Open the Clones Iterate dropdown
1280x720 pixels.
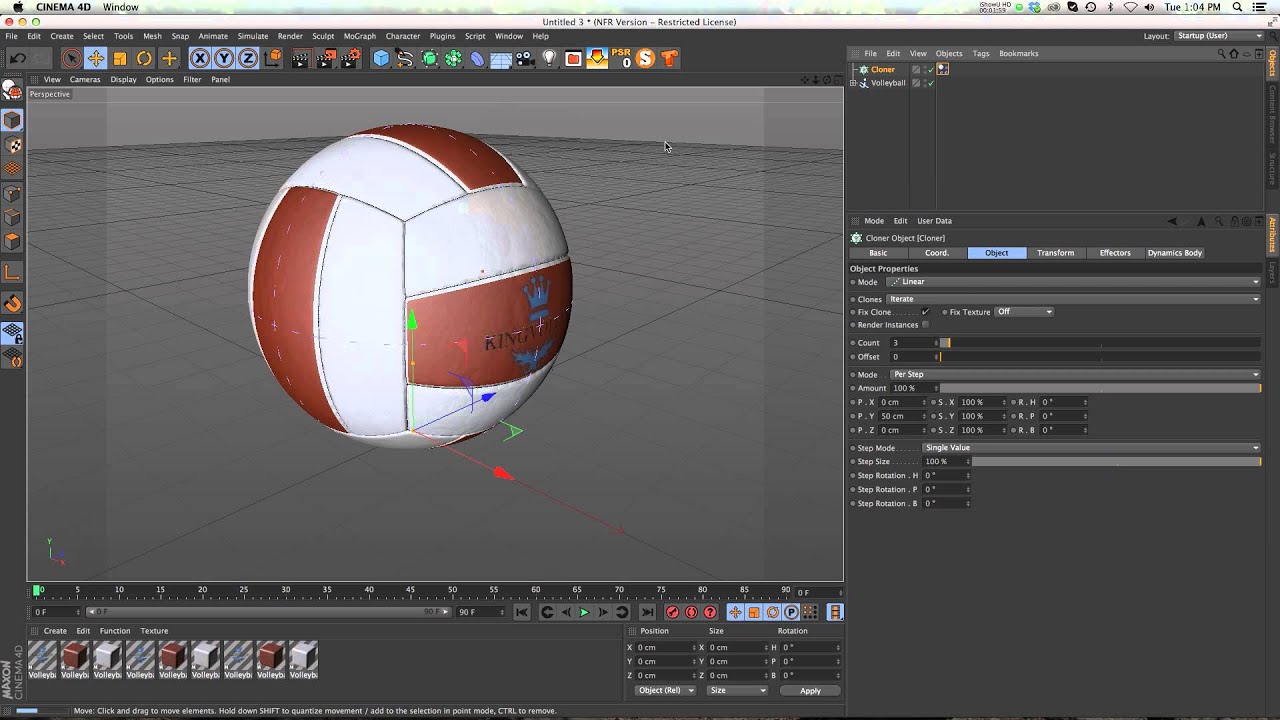(x=1073, y=299)
